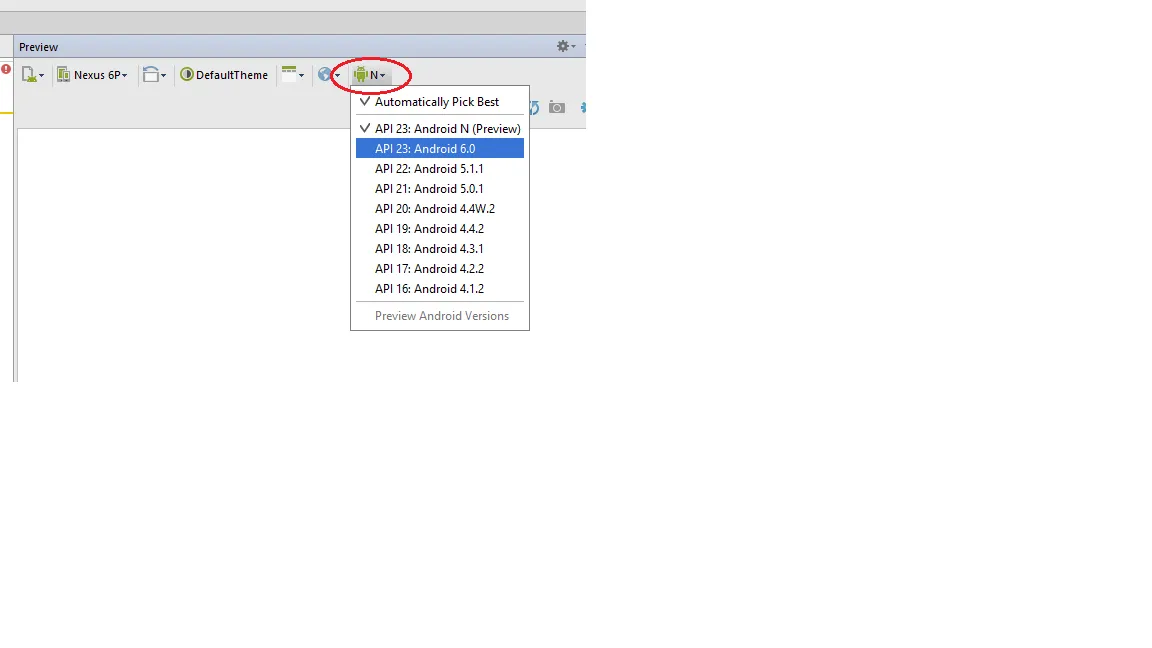
Task: Select API 17: Android 4.2.2
Action: 440,268
